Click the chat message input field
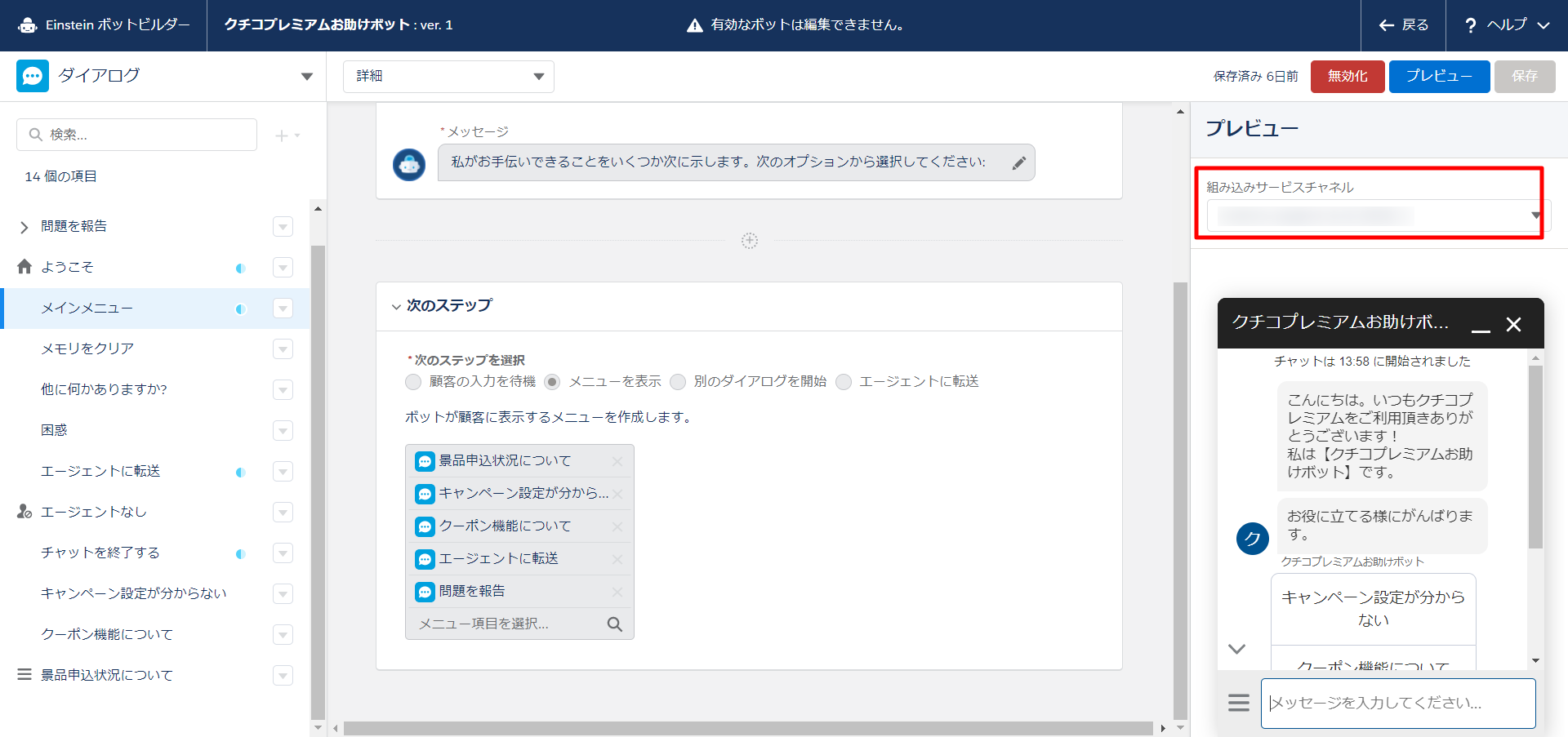 [1397, 703]
